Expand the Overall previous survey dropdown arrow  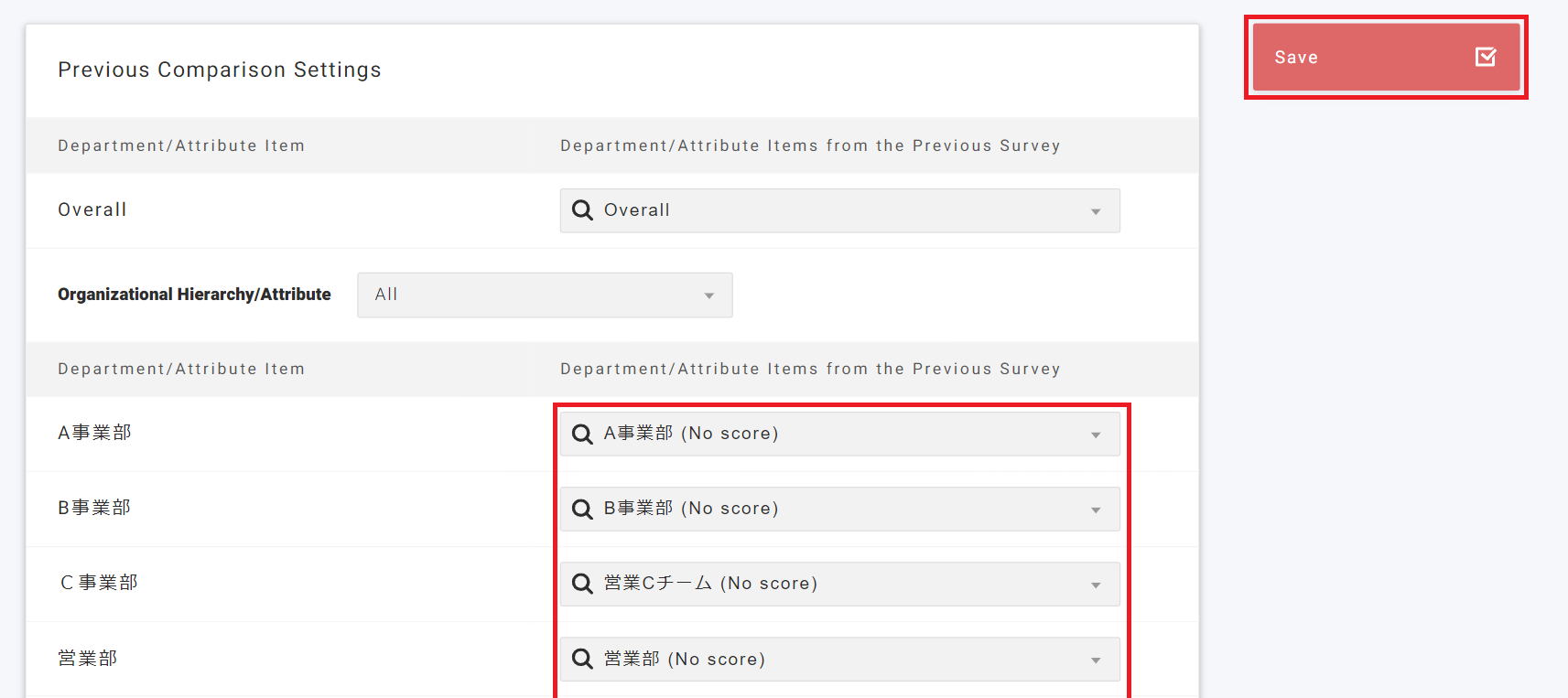pyautogui.click(x=1096, y=211)
